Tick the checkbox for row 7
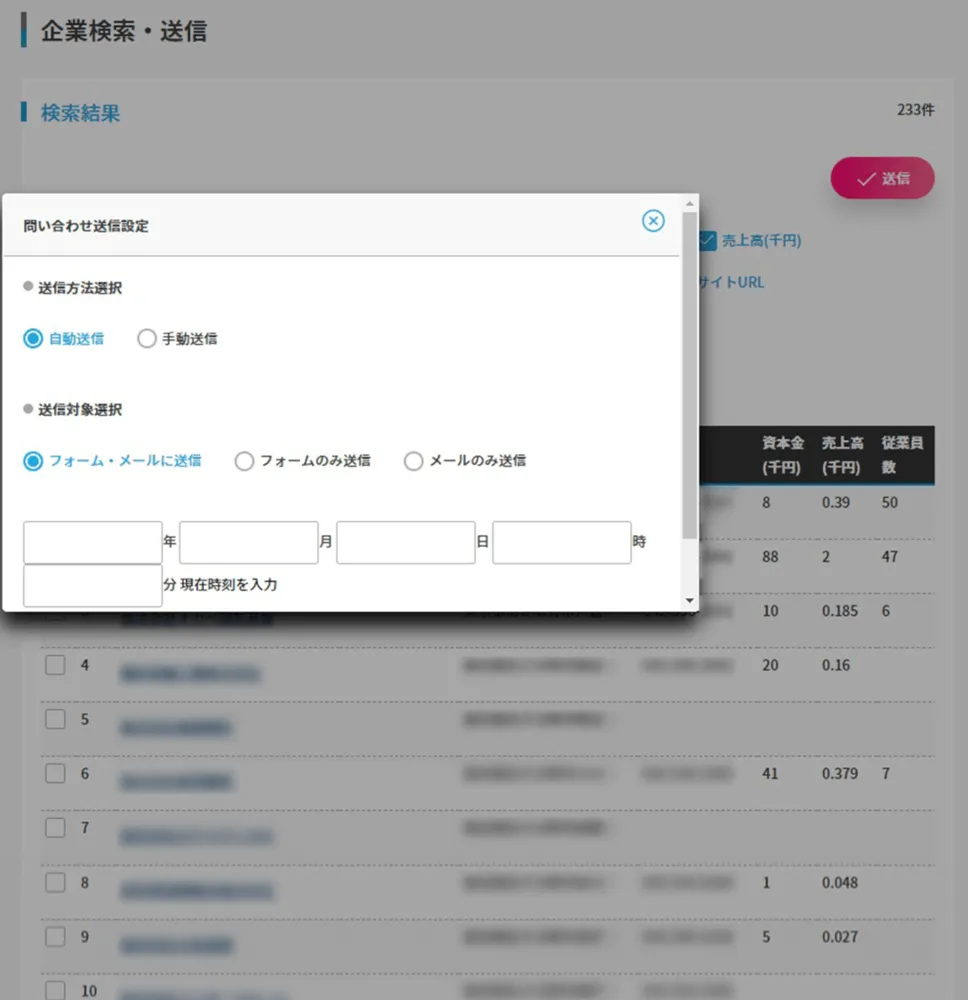Viewport: 968px width, 1000px height. pyautogui.click(x=55, y=828)
